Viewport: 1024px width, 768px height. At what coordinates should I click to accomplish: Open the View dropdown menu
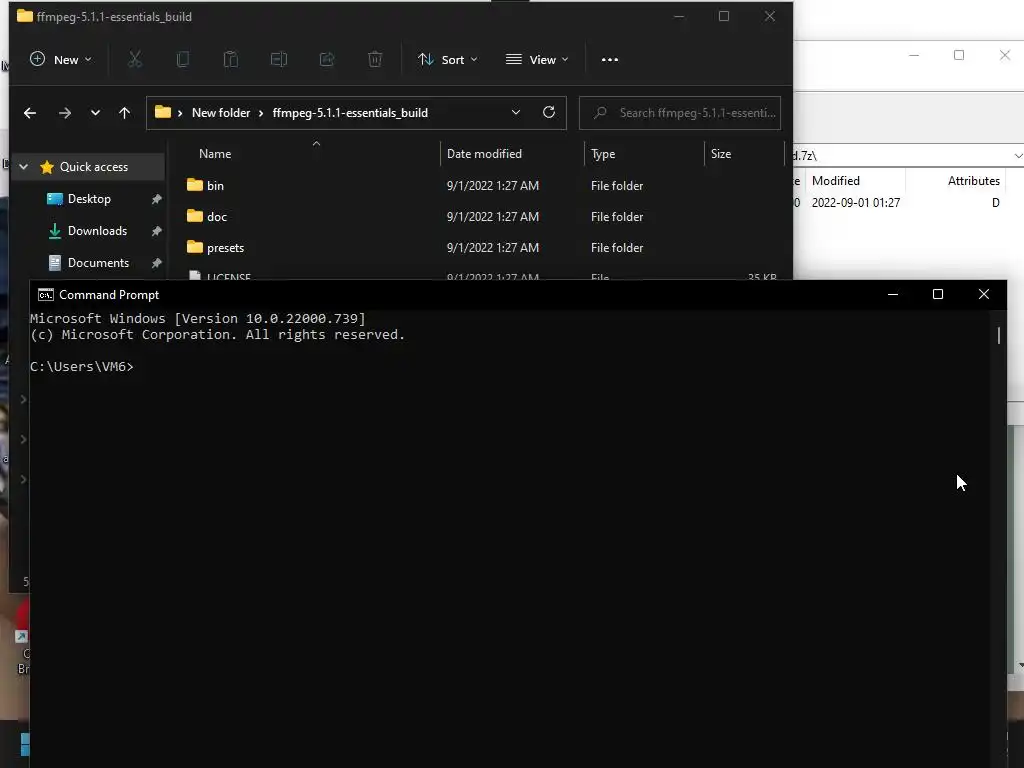tap(537, 59)
